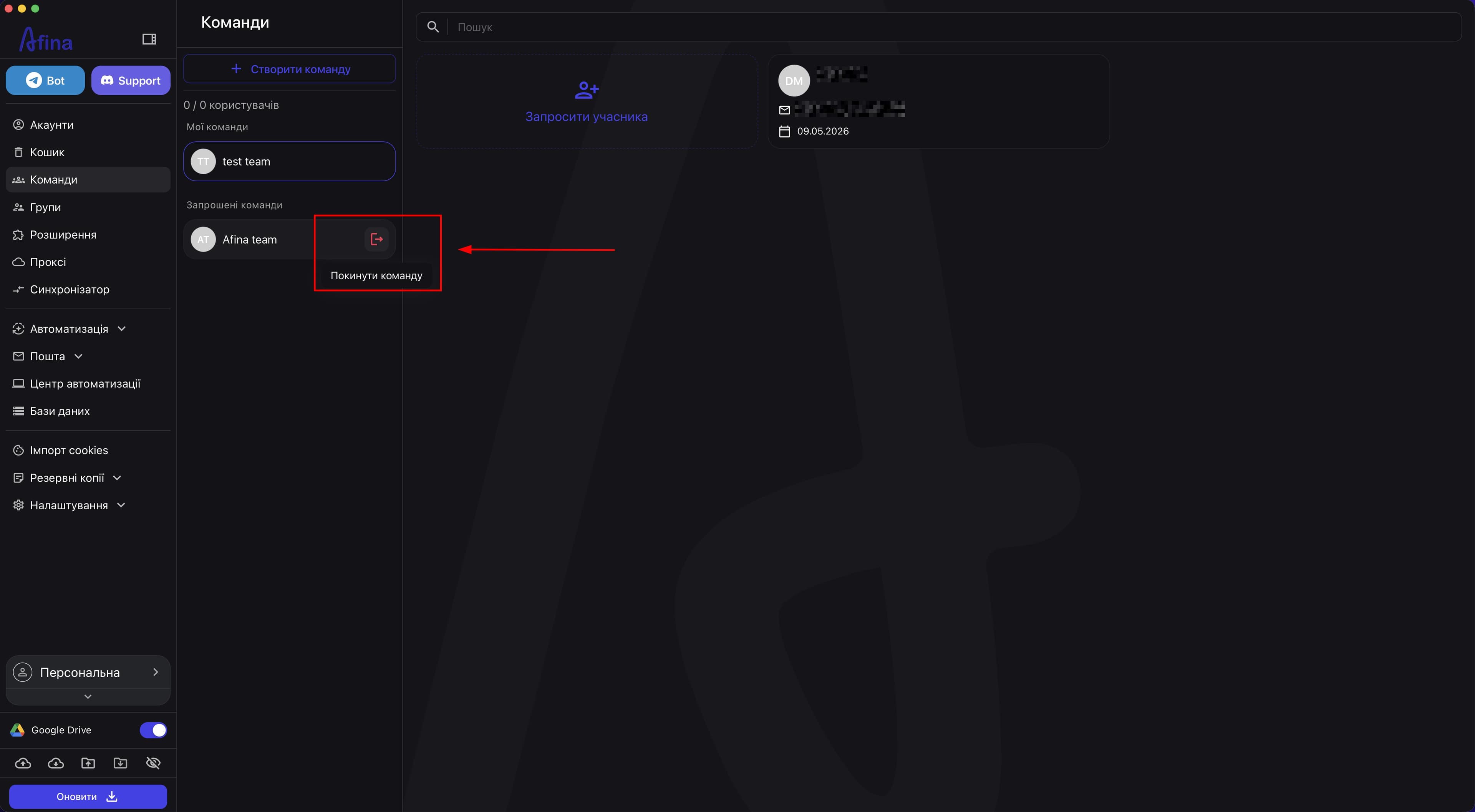Screen dimensions: 1475x812
Task: Click the leave team exit icon
Action: pos(376,239)
